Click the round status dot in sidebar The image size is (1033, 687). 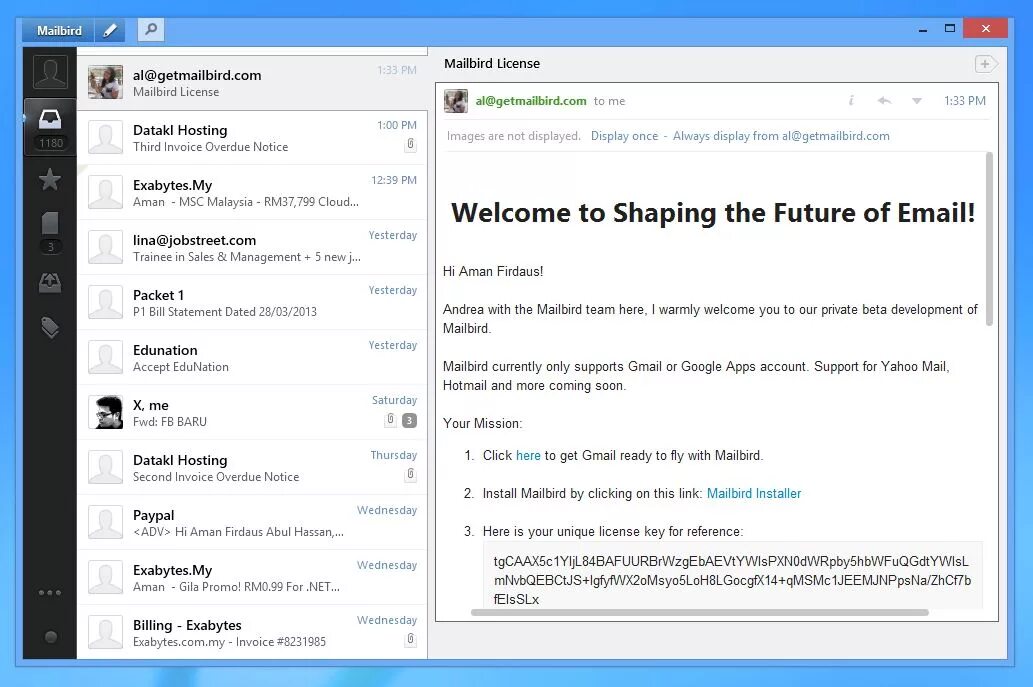[x=51, y=637]
